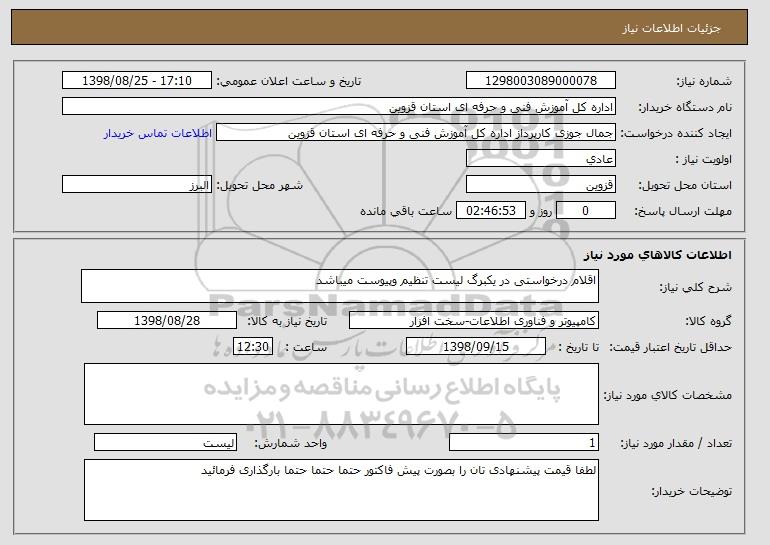Click the واحد شمارش field showing لیست

tap(165, 442)
